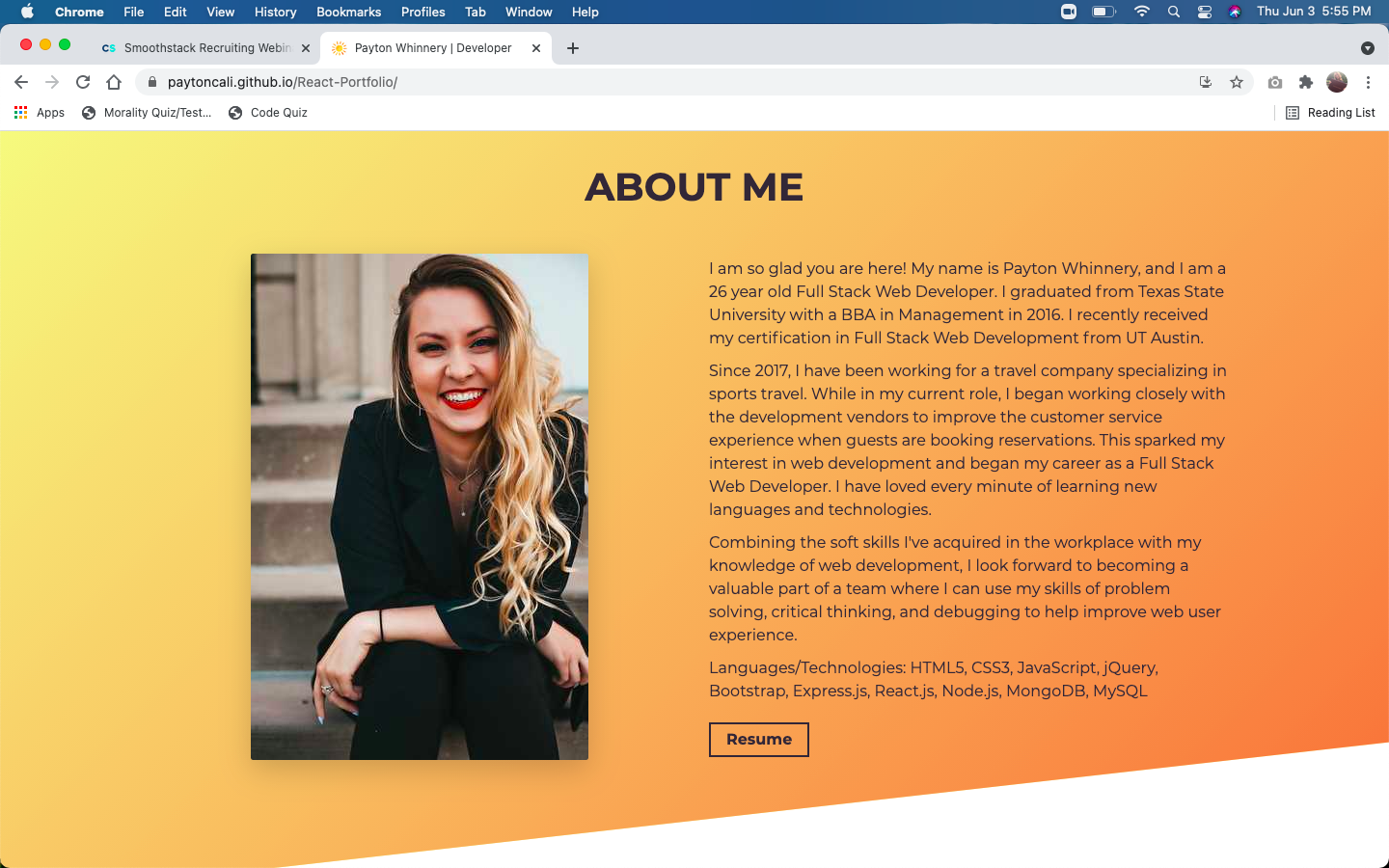Viewport: 1389px width, 868px height.
Task: Click the date and time display
Action: [1314, 12]
